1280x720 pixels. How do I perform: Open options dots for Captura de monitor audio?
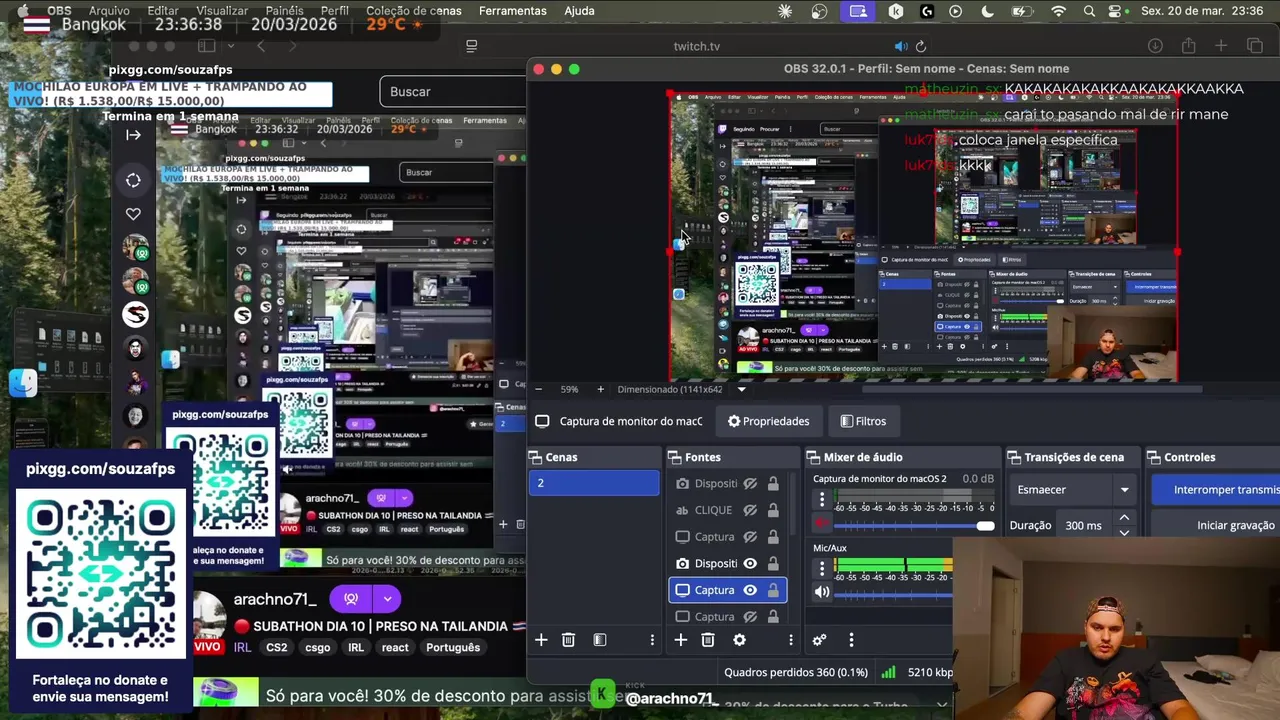coord(822,500)
